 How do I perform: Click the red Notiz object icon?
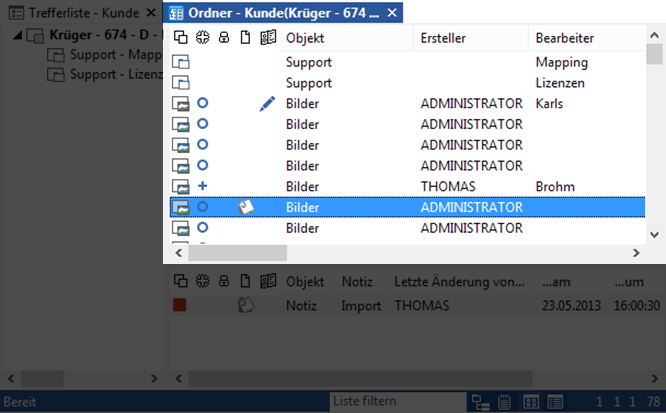[x=181, y=304]
